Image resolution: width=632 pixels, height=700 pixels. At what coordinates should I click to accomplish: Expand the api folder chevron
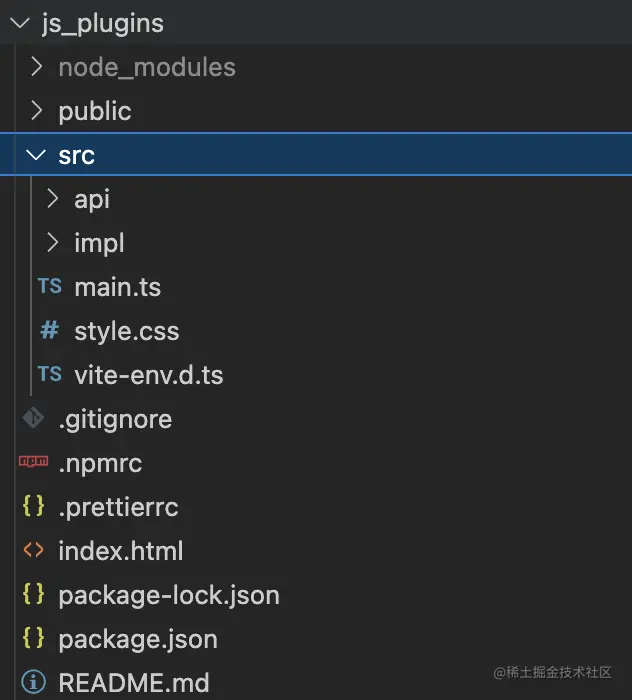pyautogui.click(x=53, y=199)
